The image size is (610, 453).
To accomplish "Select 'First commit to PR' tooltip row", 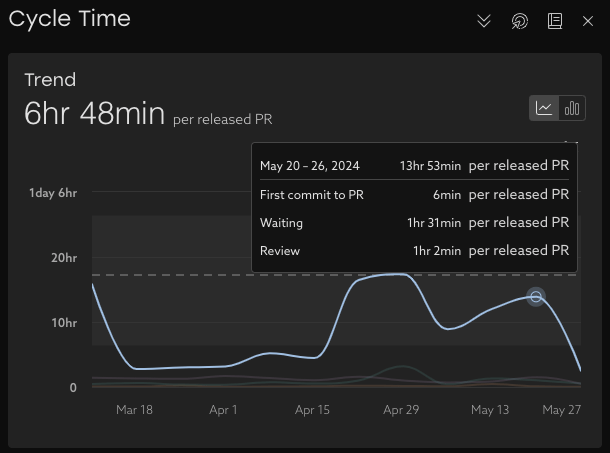I will click(x=414, y=195).
